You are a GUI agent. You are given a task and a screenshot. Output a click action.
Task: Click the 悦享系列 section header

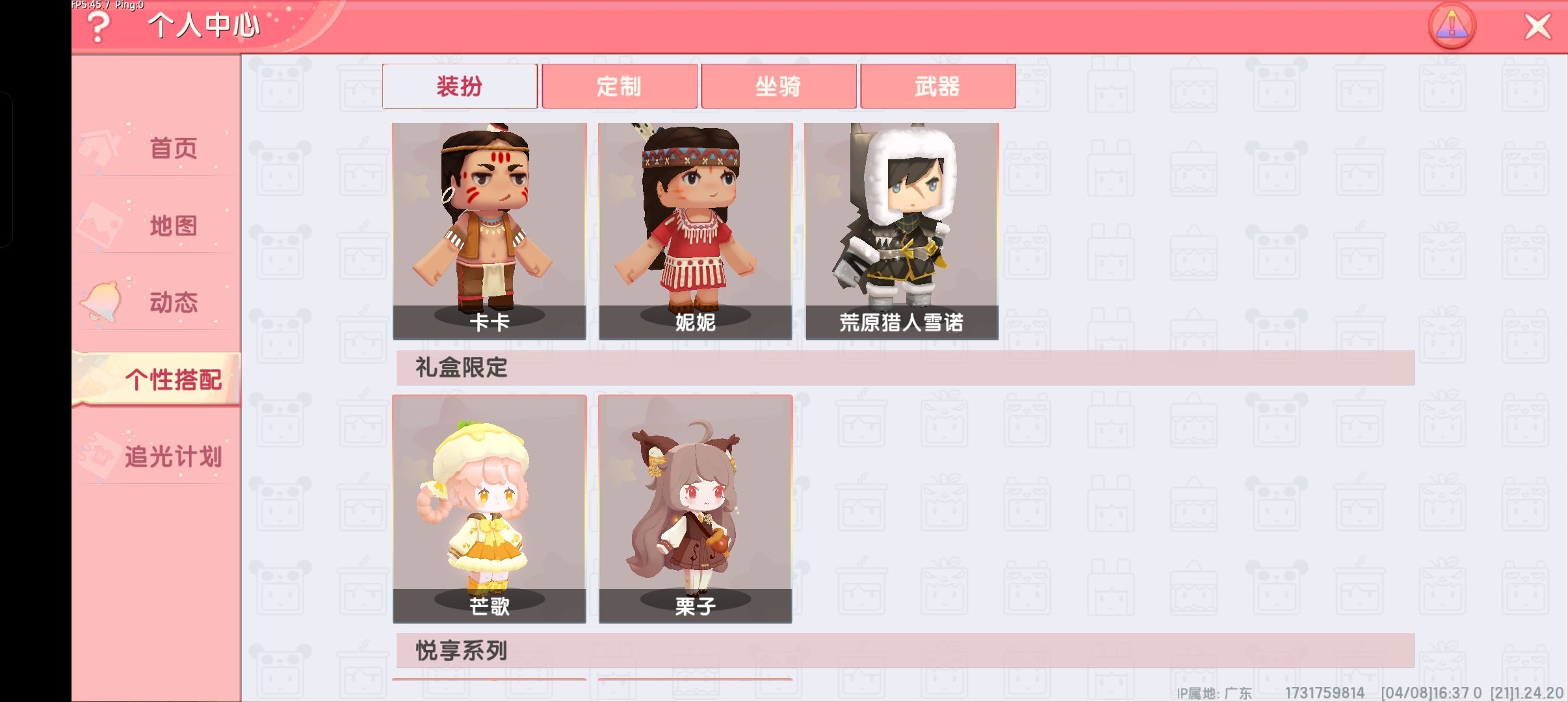pos(905,651)
